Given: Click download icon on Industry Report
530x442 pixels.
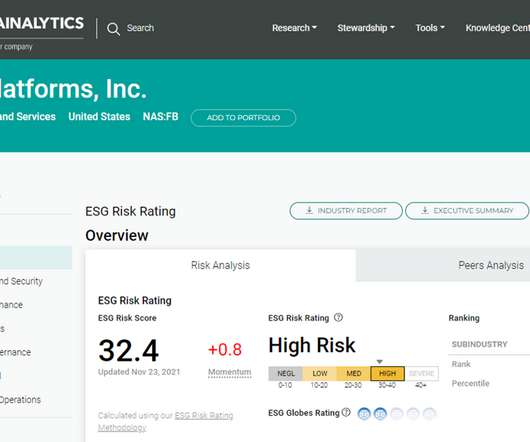Looking at the screenshot, I should coord(309,211).
